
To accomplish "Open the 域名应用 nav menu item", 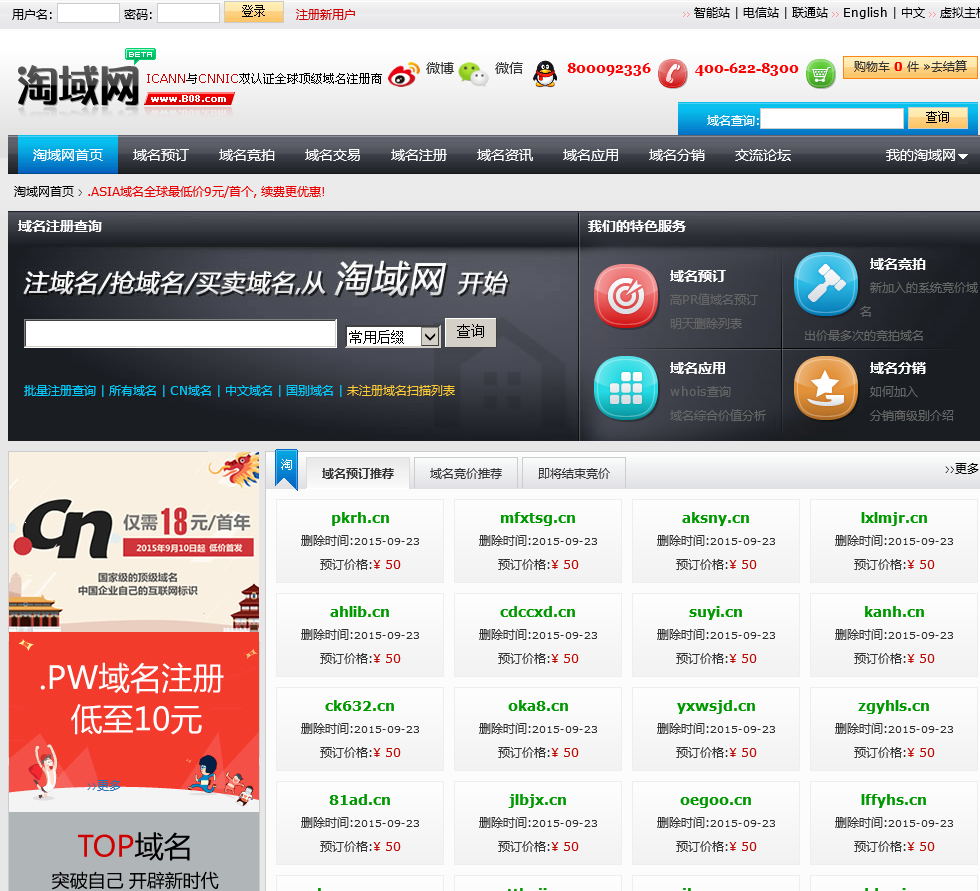I will point(591,155).
